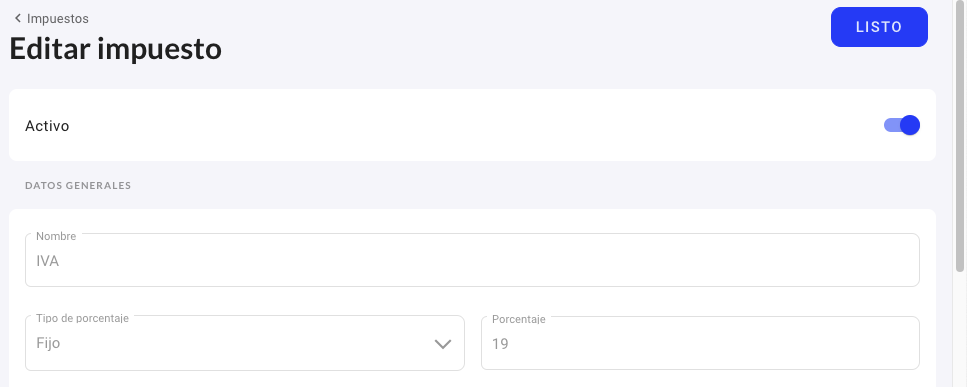Open the Tipo de porcentaje dropdown
Image resolution: width=967 pixels, height=387 pixels.
(244, 343)
